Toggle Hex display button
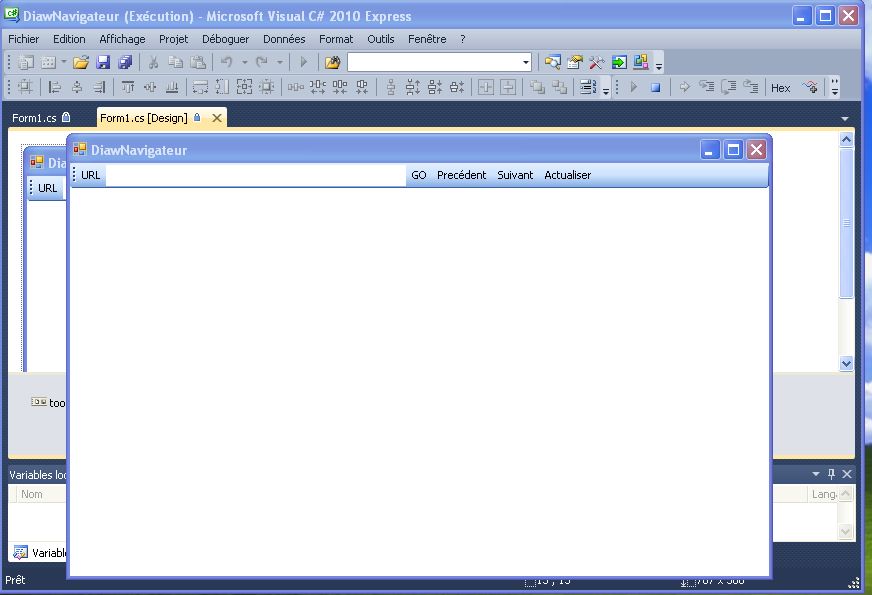The width and height of the screenshot is (872, 595). (x=780, y=88)
